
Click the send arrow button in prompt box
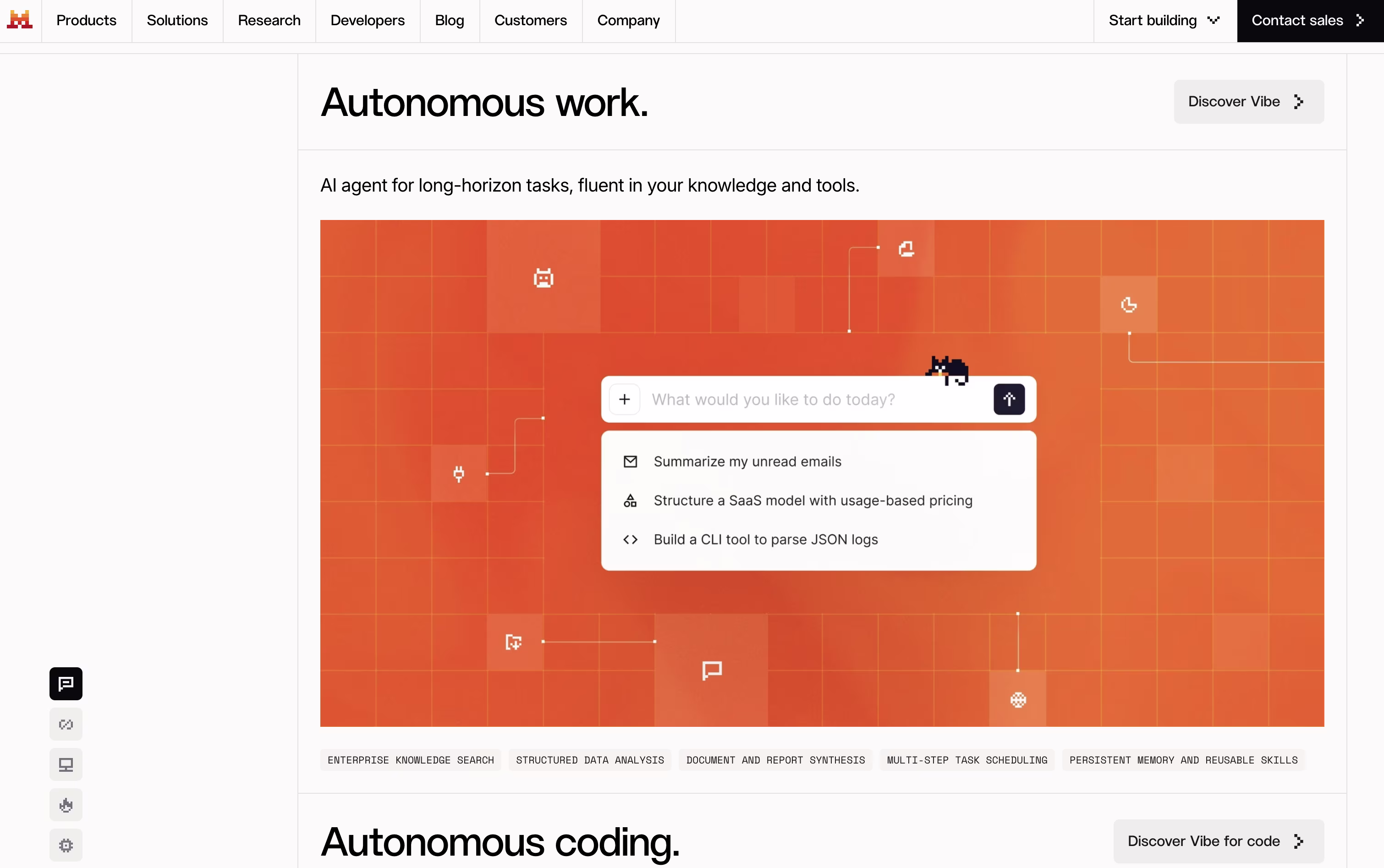1009,399
